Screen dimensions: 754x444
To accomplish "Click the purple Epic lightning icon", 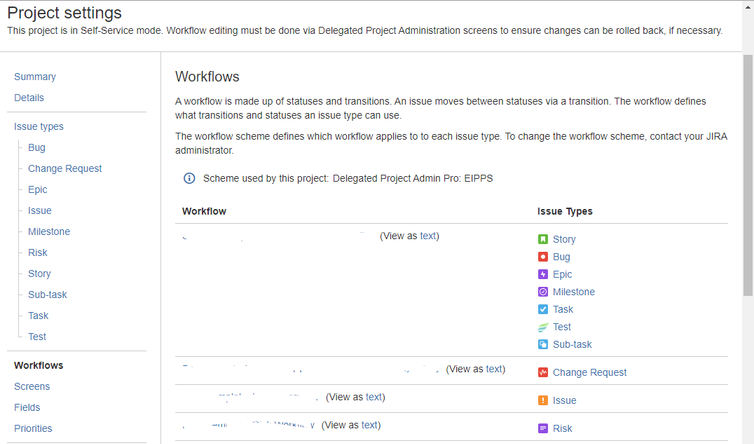I will 543,274.
